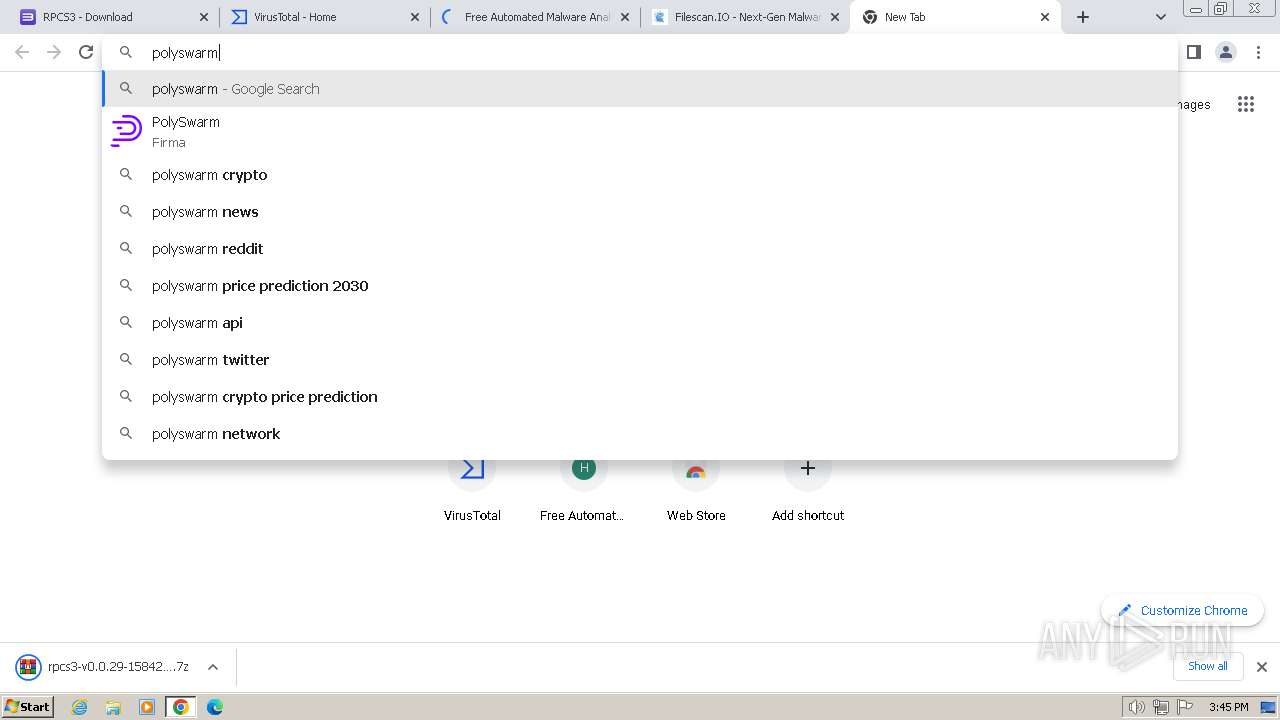
Task: Pick the polyswarm api suggestion
Action: click(x=640, y=323)
